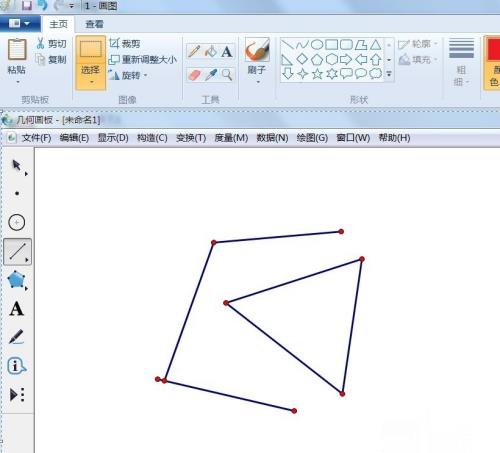The width and height of the screenshot is (500, 453).
Task: Open the line Size (粗细) dropdown
Action: [x=461, y=63]
